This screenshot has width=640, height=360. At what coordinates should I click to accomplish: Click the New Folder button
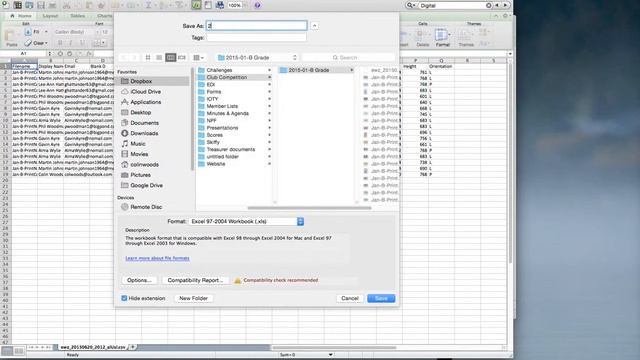193,298
